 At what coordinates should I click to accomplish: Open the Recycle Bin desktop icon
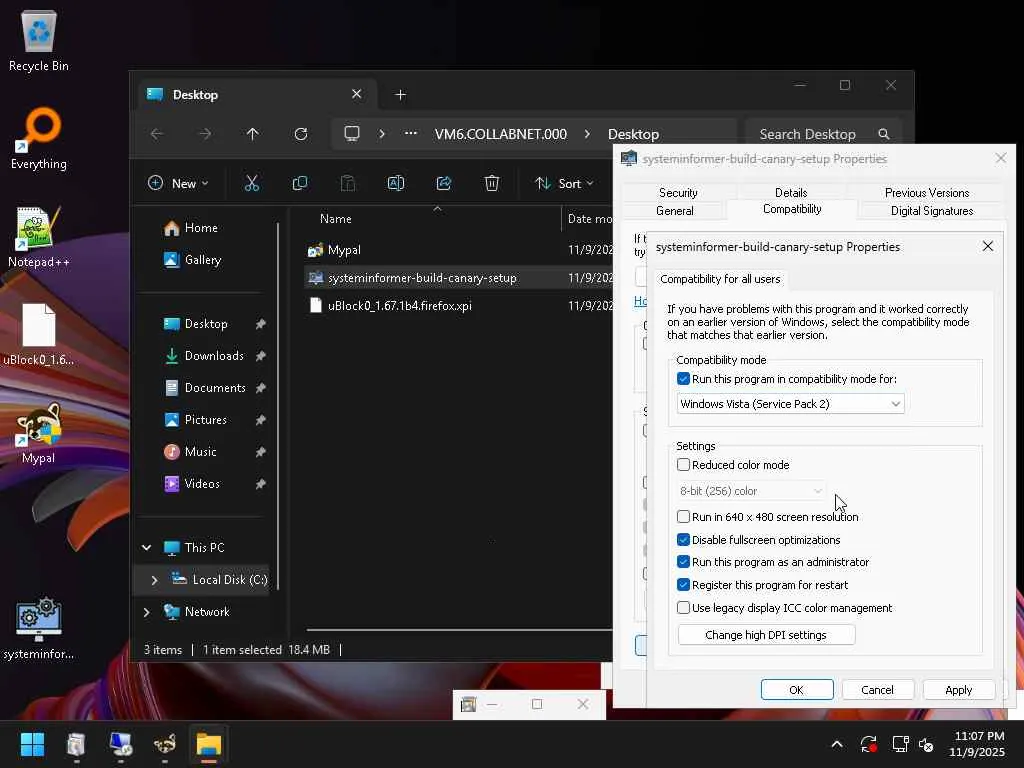(x=39, y=41)
